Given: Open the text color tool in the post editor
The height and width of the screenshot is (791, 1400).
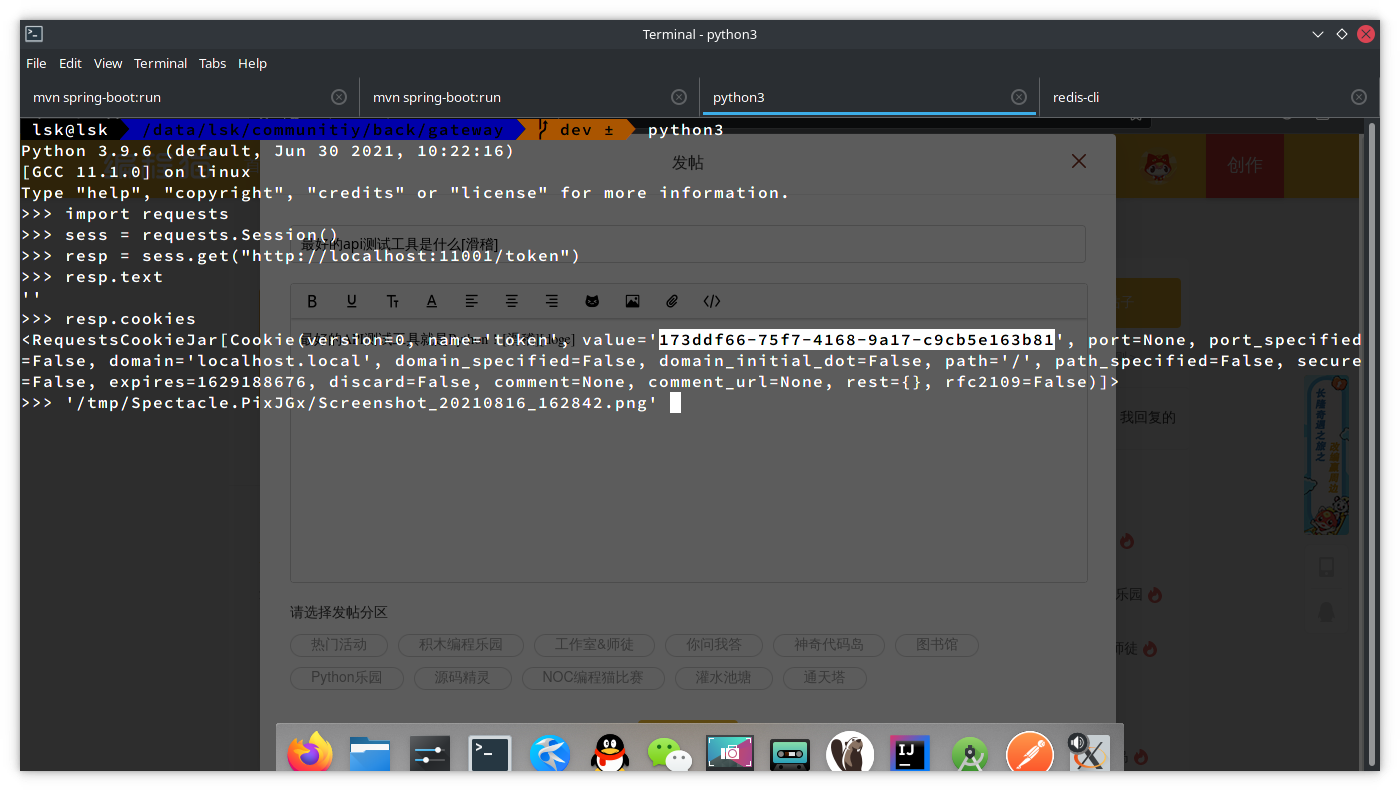Looking at the screenshot, I should tap(432, 301).
